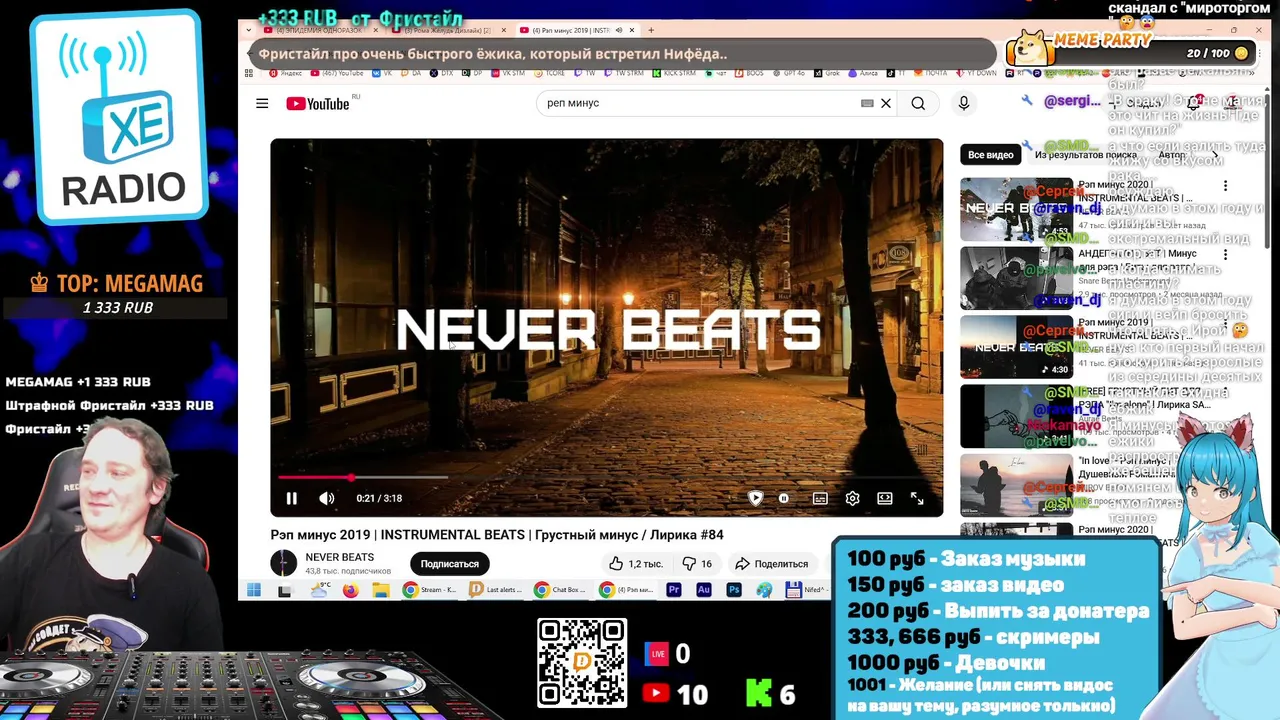The width and height of the screenshot is (1280, 720).
Task: Open the apps grid icon in bookmarks bar
Action: pyautogui.click(x=251, y=73)
